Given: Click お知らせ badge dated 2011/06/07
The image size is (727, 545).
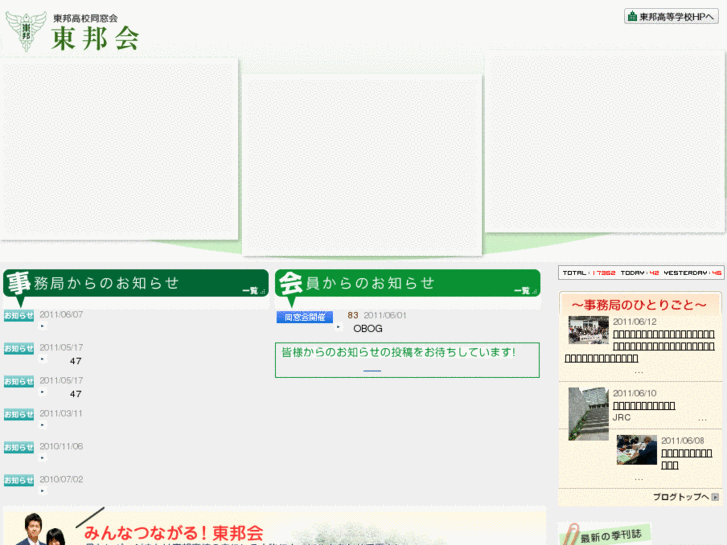Looking at the screenshot, I should tap(19, 316).
